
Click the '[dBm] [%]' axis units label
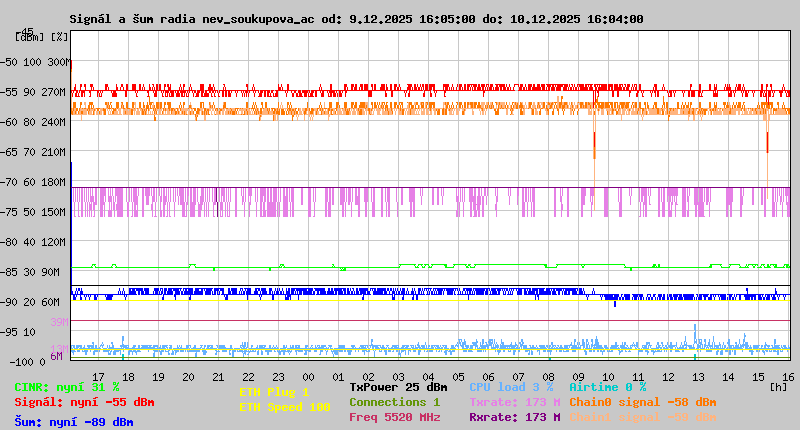(42, 37)
